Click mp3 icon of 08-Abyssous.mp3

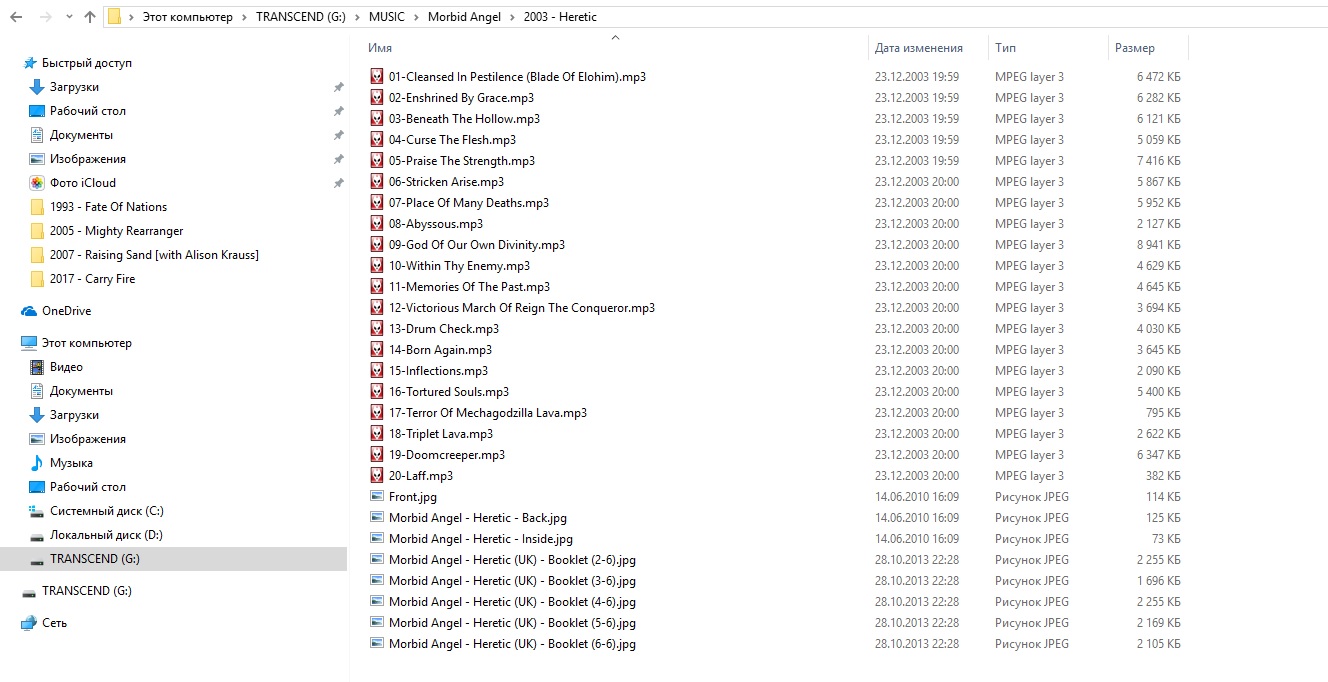click(x=377, y=224)
